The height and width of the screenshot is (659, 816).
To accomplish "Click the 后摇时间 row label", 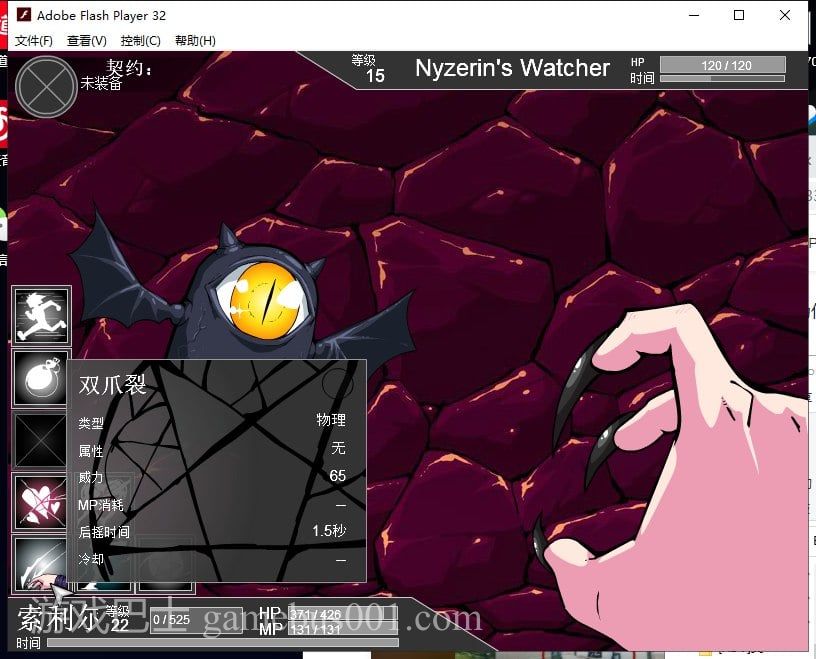I will pos(104,532).
